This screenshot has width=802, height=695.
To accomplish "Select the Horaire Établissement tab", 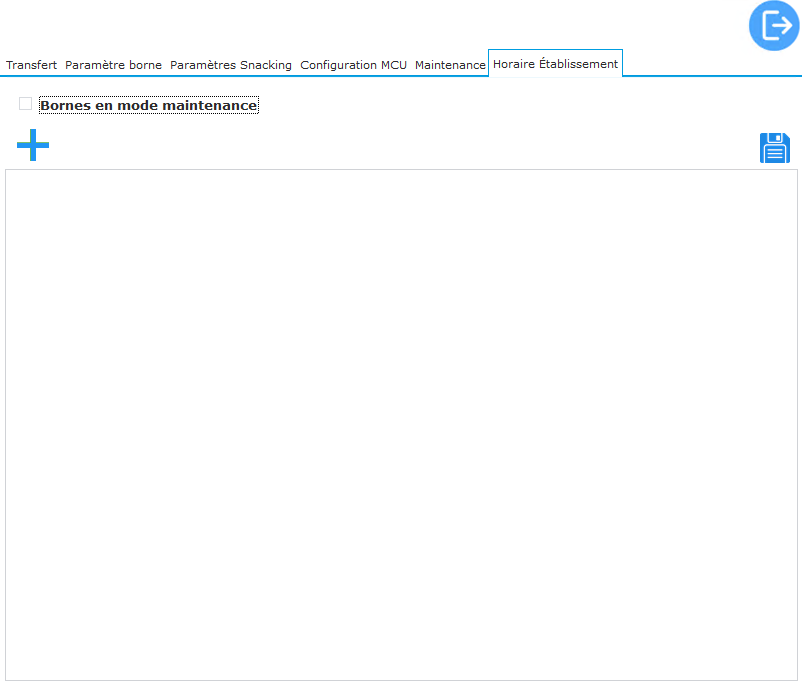I will coord(555,64).
